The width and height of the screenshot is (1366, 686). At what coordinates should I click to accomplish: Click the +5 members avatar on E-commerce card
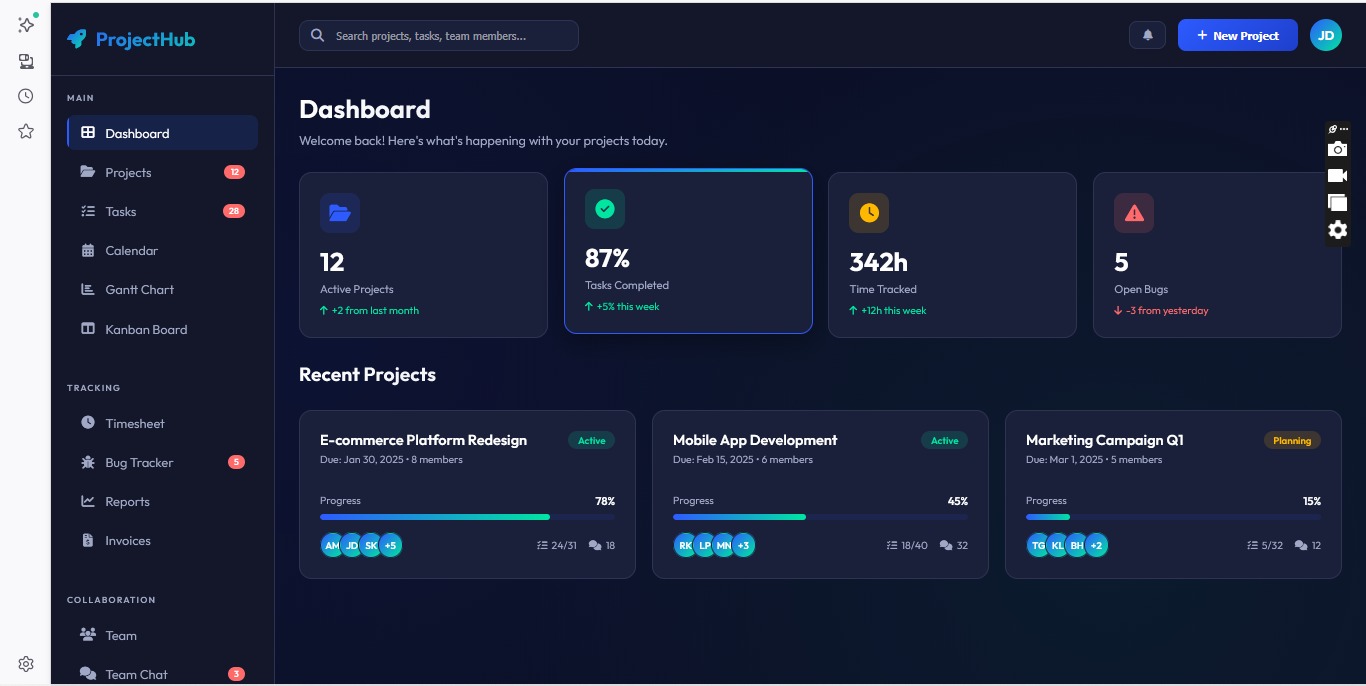(391, 545)
